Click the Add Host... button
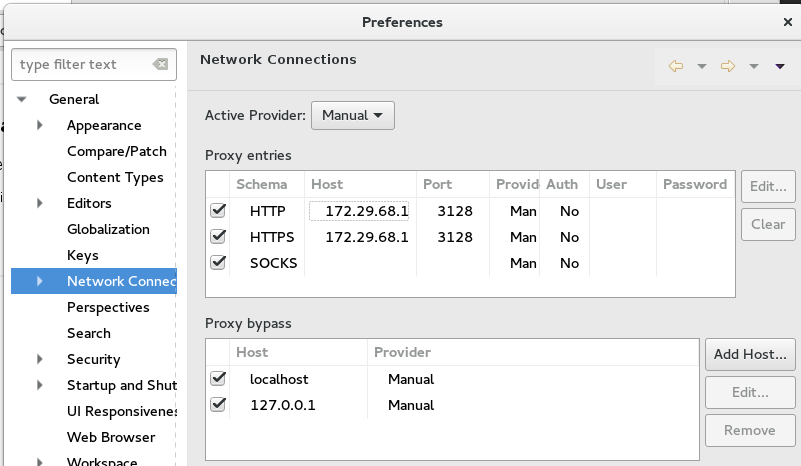This screenshot has width=801, height=466. (x=750, y=354)
